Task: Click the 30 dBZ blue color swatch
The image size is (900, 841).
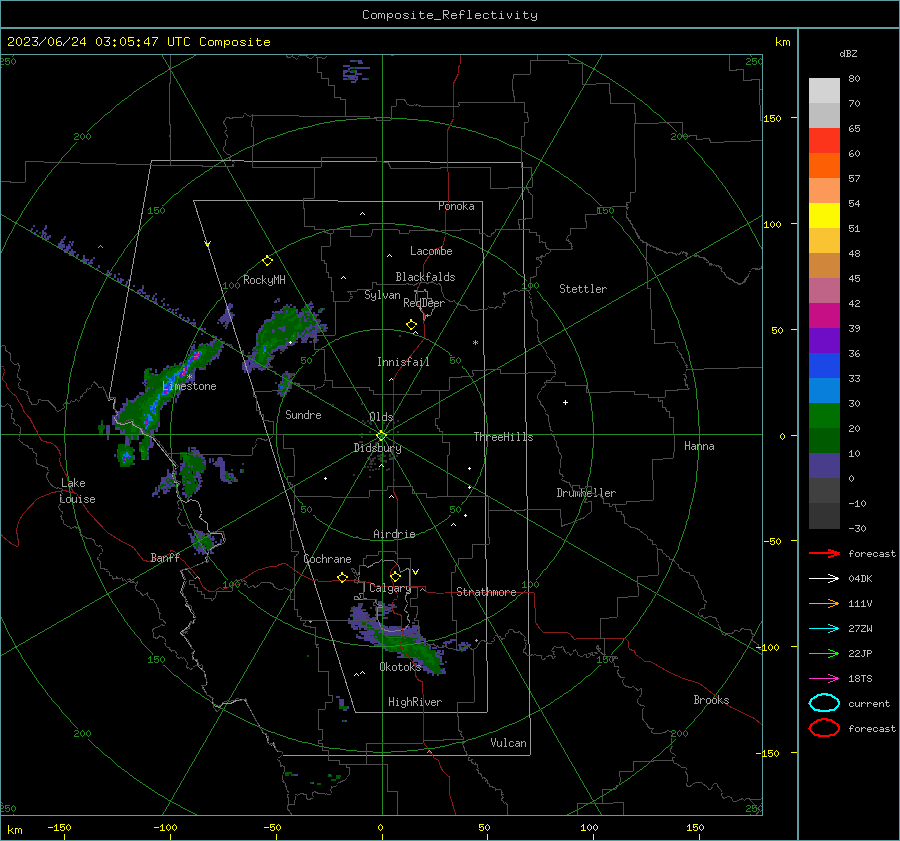Action: click(824, 390)
